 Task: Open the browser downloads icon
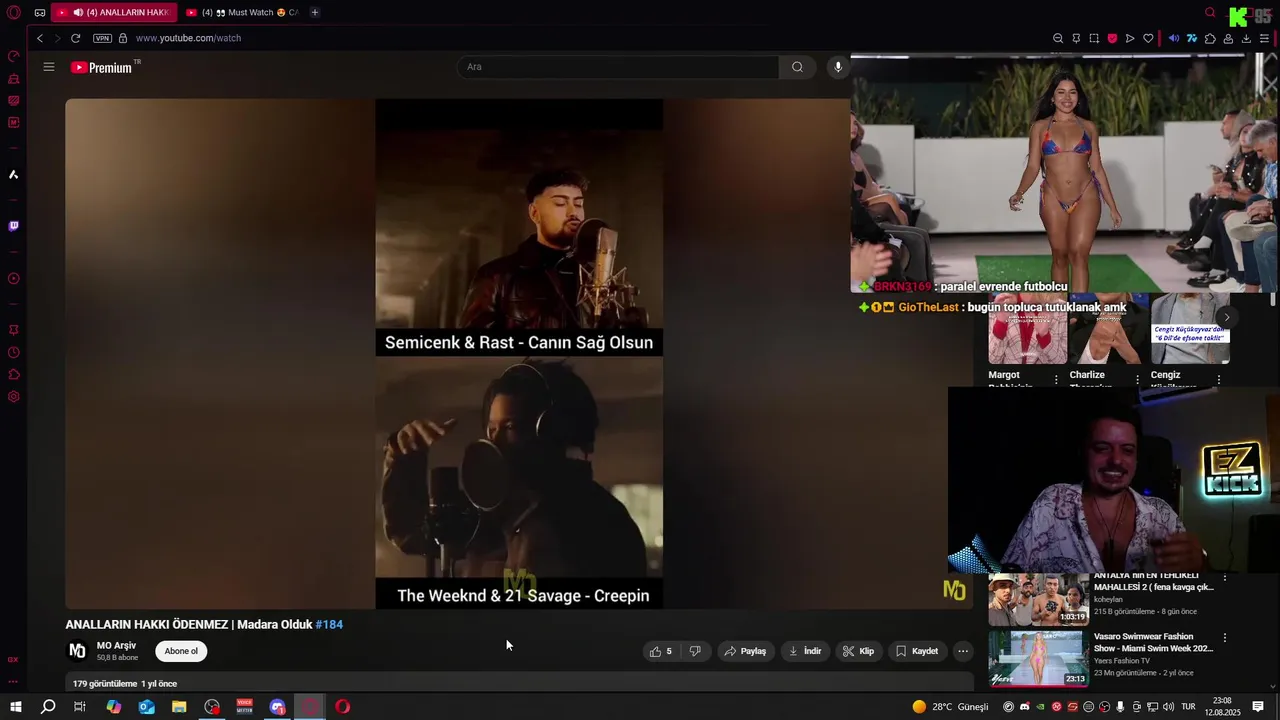[1246, 38]
